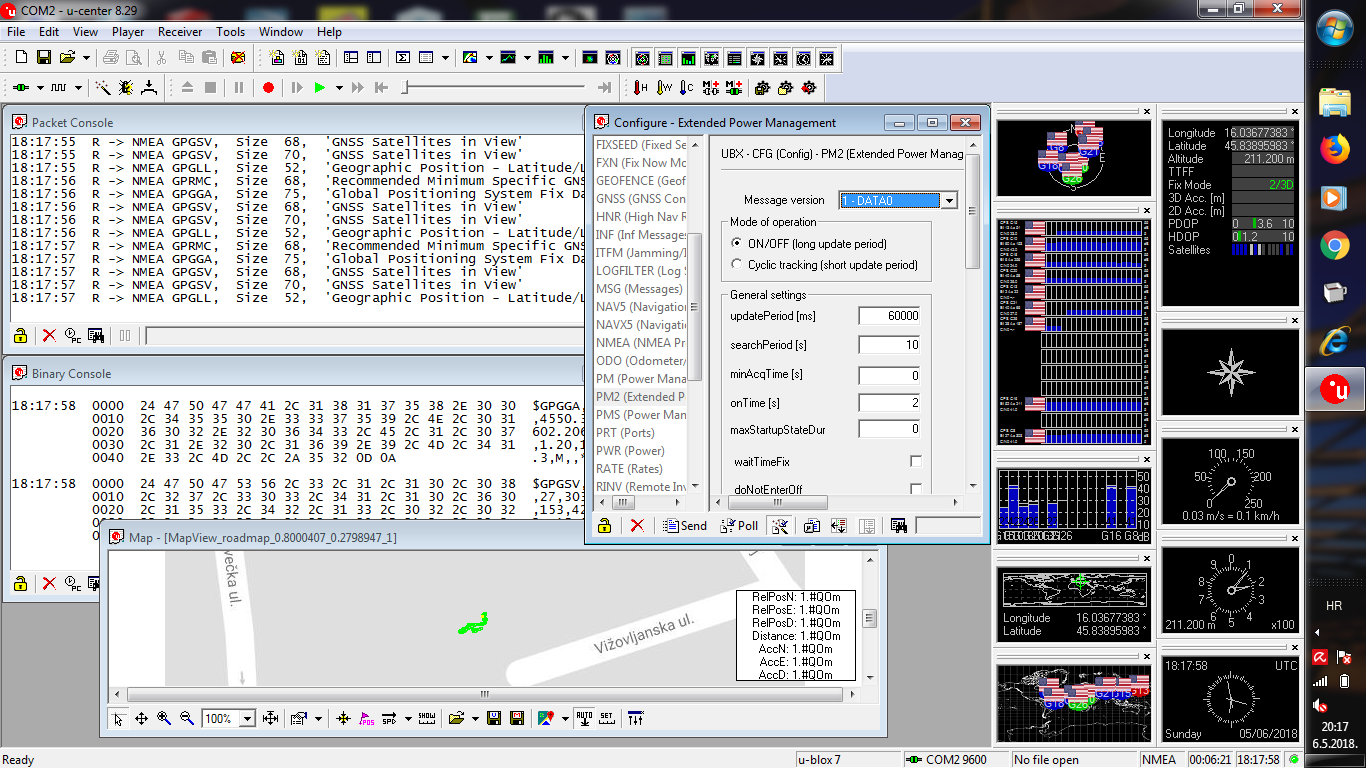Click the Map horizontal scrollbar
This screenshot has height=768, width=1366.
[485, 694]
